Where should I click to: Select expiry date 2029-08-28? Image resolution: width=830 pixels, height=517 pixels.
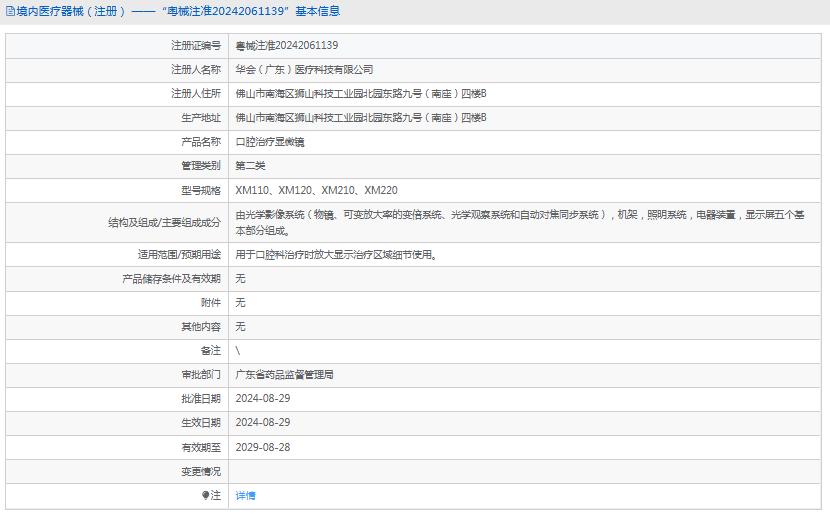[263, 447]
